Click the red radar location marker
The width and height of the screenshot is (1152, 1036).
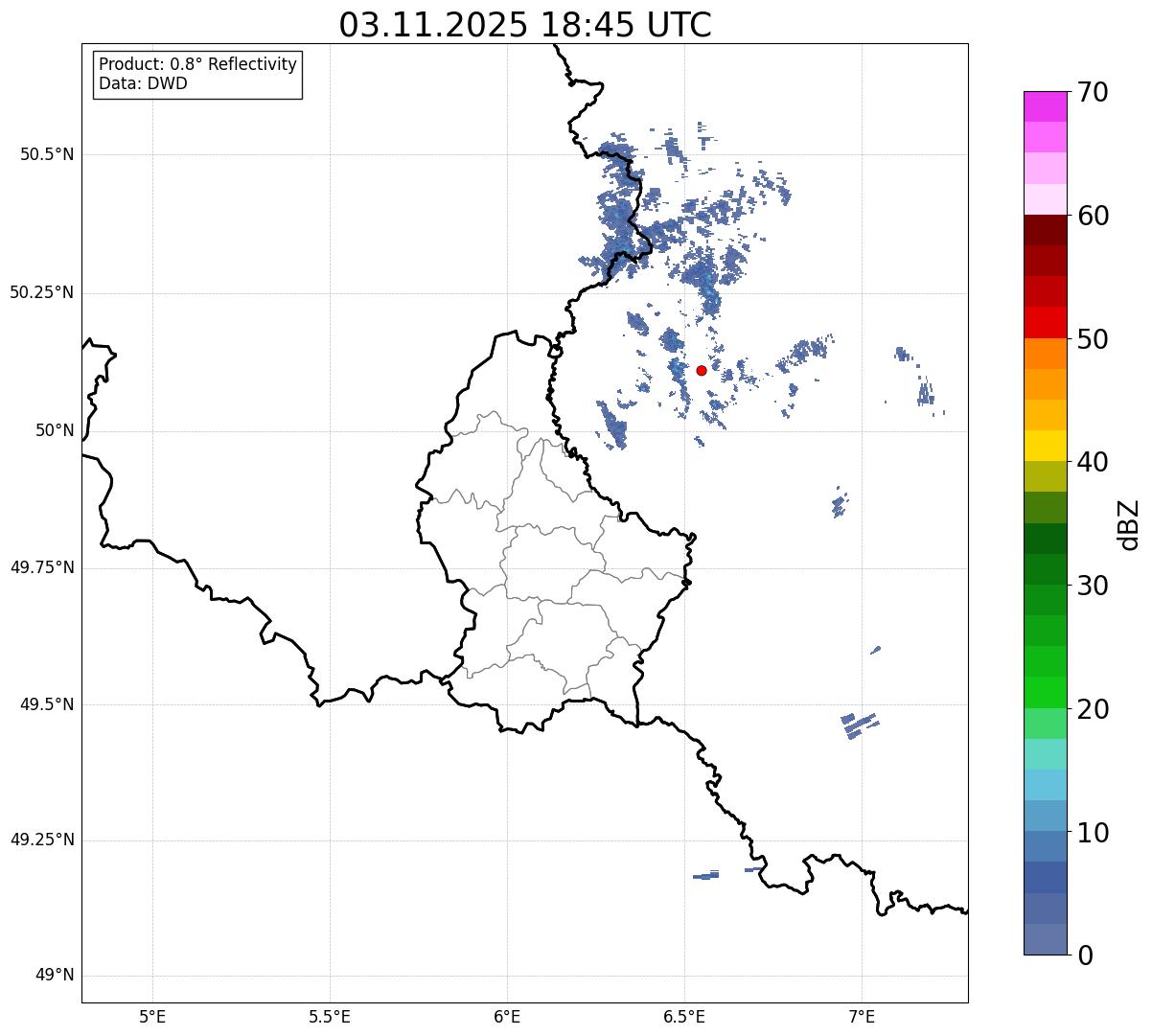[x=702, y=370]
